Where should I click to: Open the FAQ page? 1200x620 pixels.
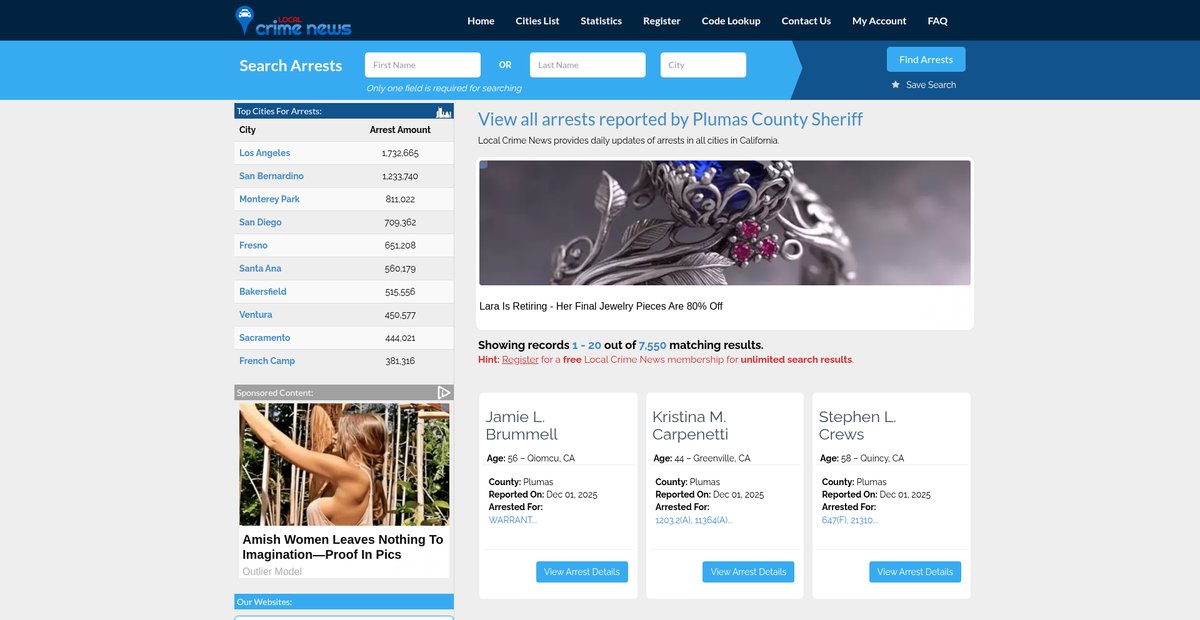(x=937, y=21)
